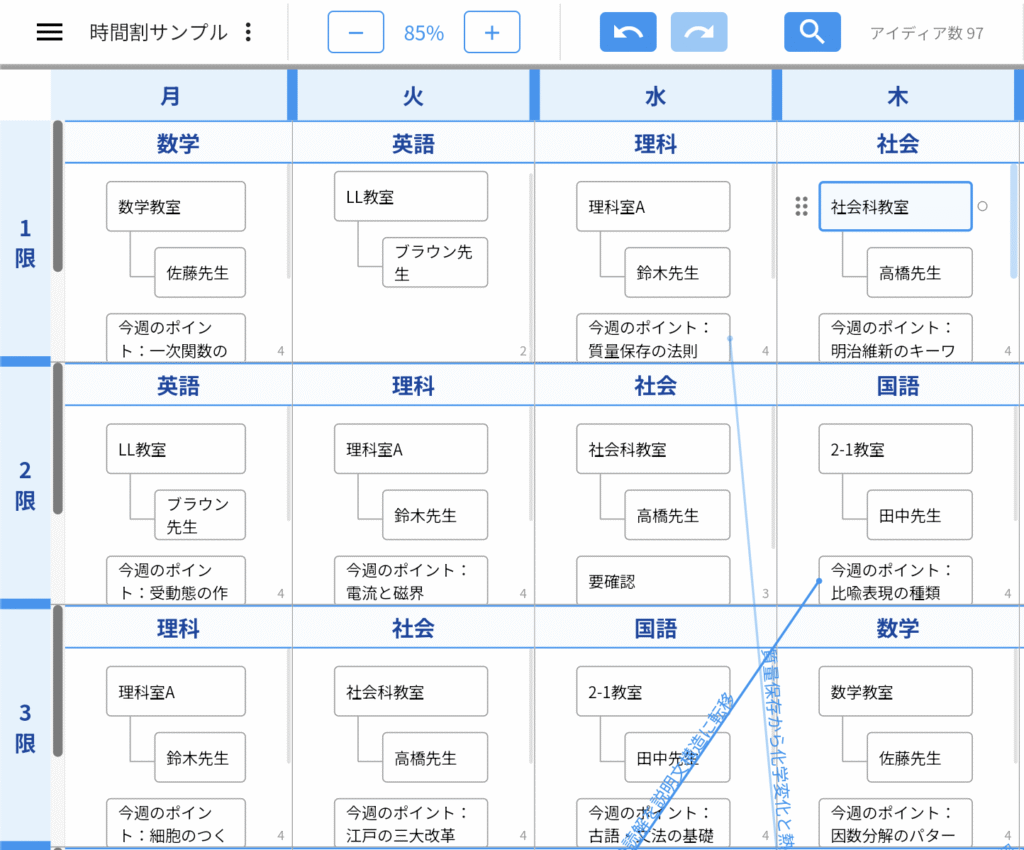Select the 電流と磁界 point card
The image size is (1024, 850).
411,580
